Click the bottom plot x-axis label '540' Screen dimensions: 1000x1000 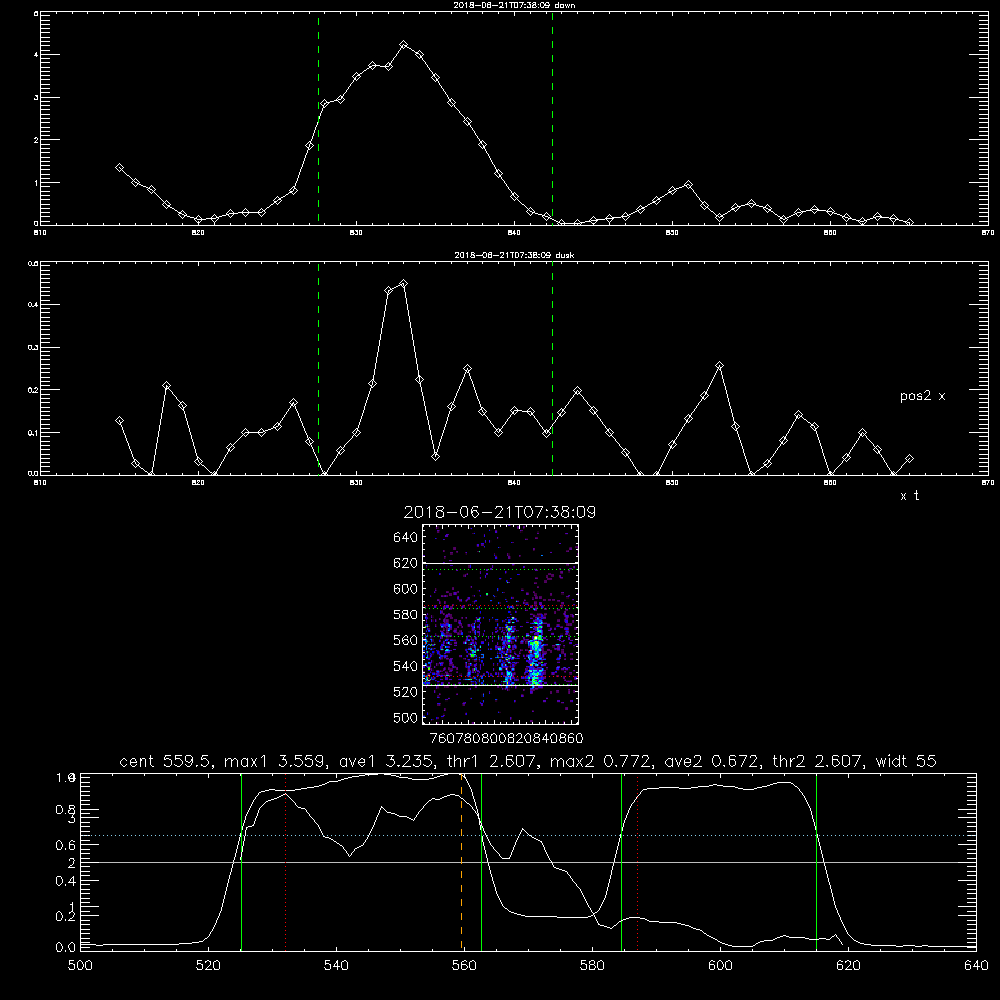pos(336,966)
